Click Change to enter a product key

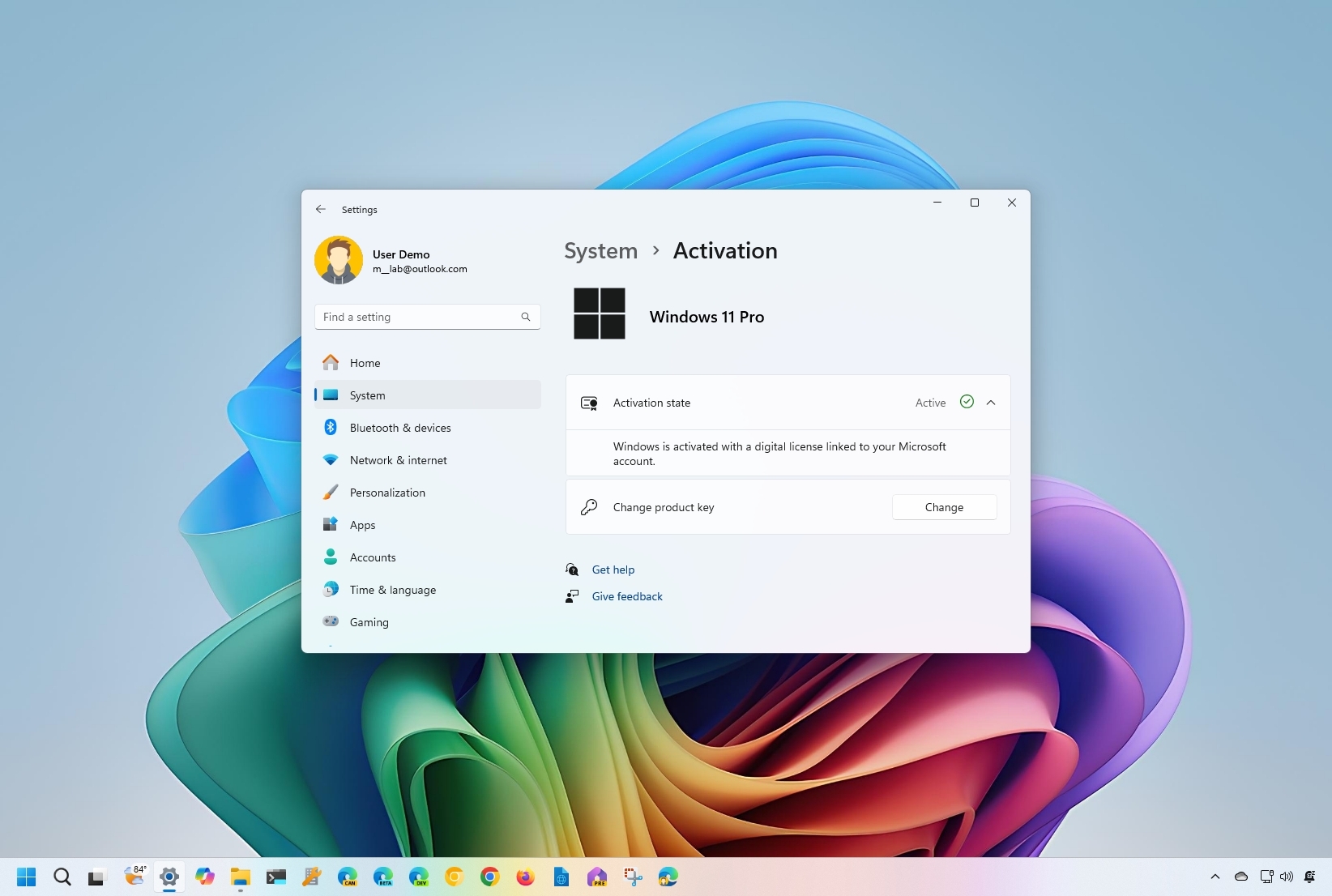coord(944,506)
